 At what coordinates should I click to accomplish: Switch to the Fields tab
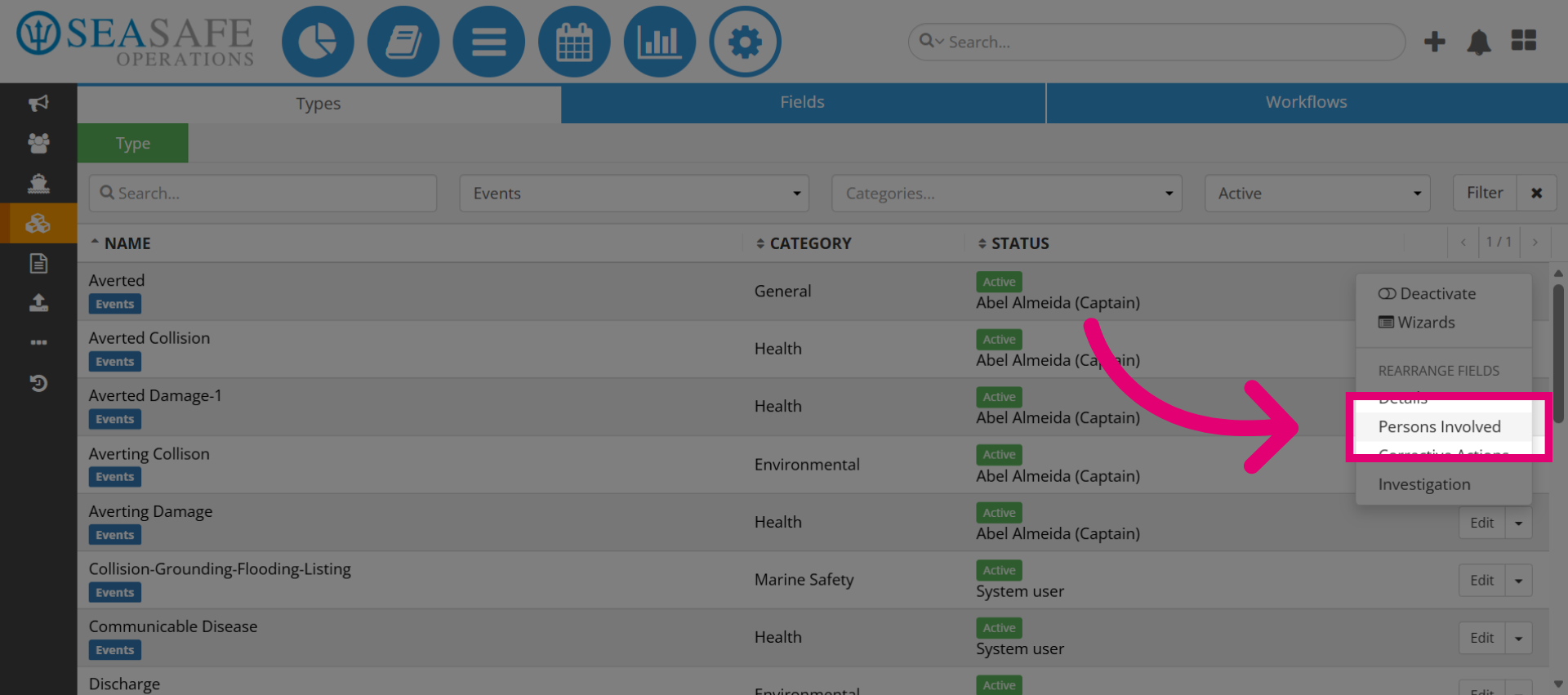[803, 103]
